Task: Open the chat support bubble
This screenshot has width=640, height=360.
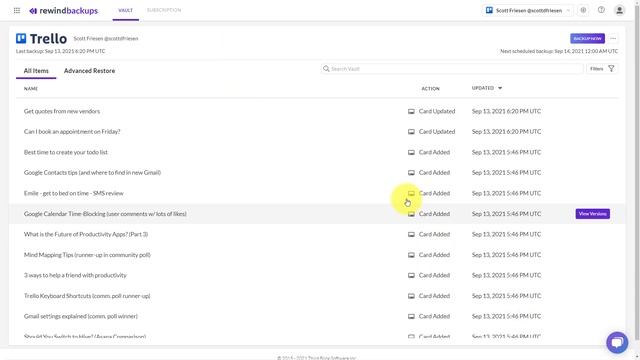Action: tap(617, 342)
